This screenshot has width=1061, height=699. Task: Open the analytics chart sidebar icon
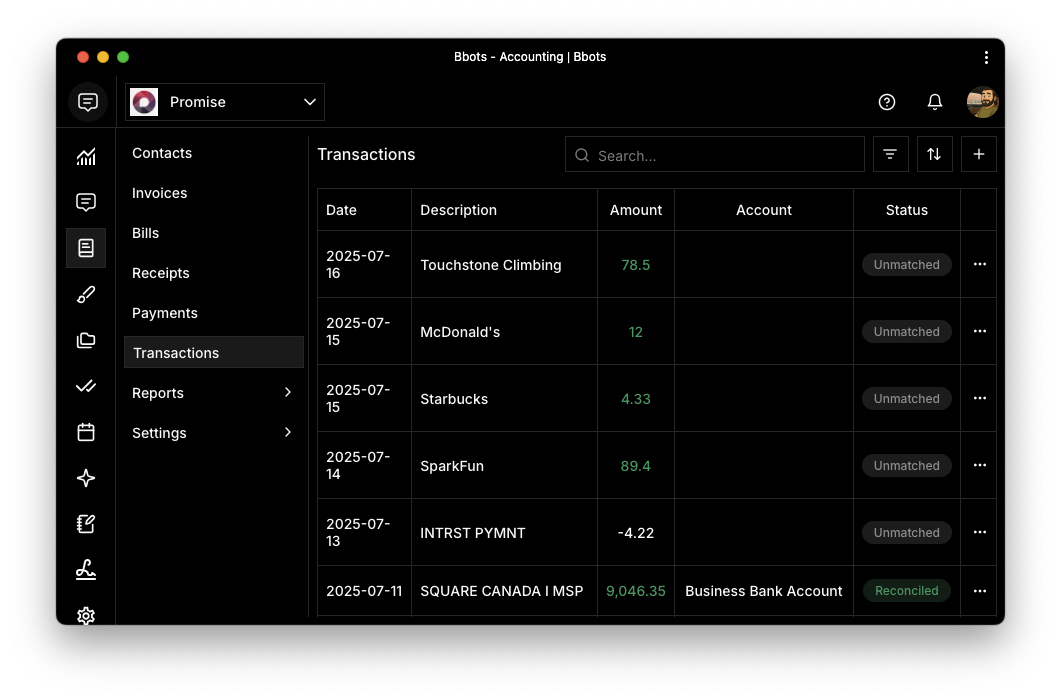(x=86, y=156)
